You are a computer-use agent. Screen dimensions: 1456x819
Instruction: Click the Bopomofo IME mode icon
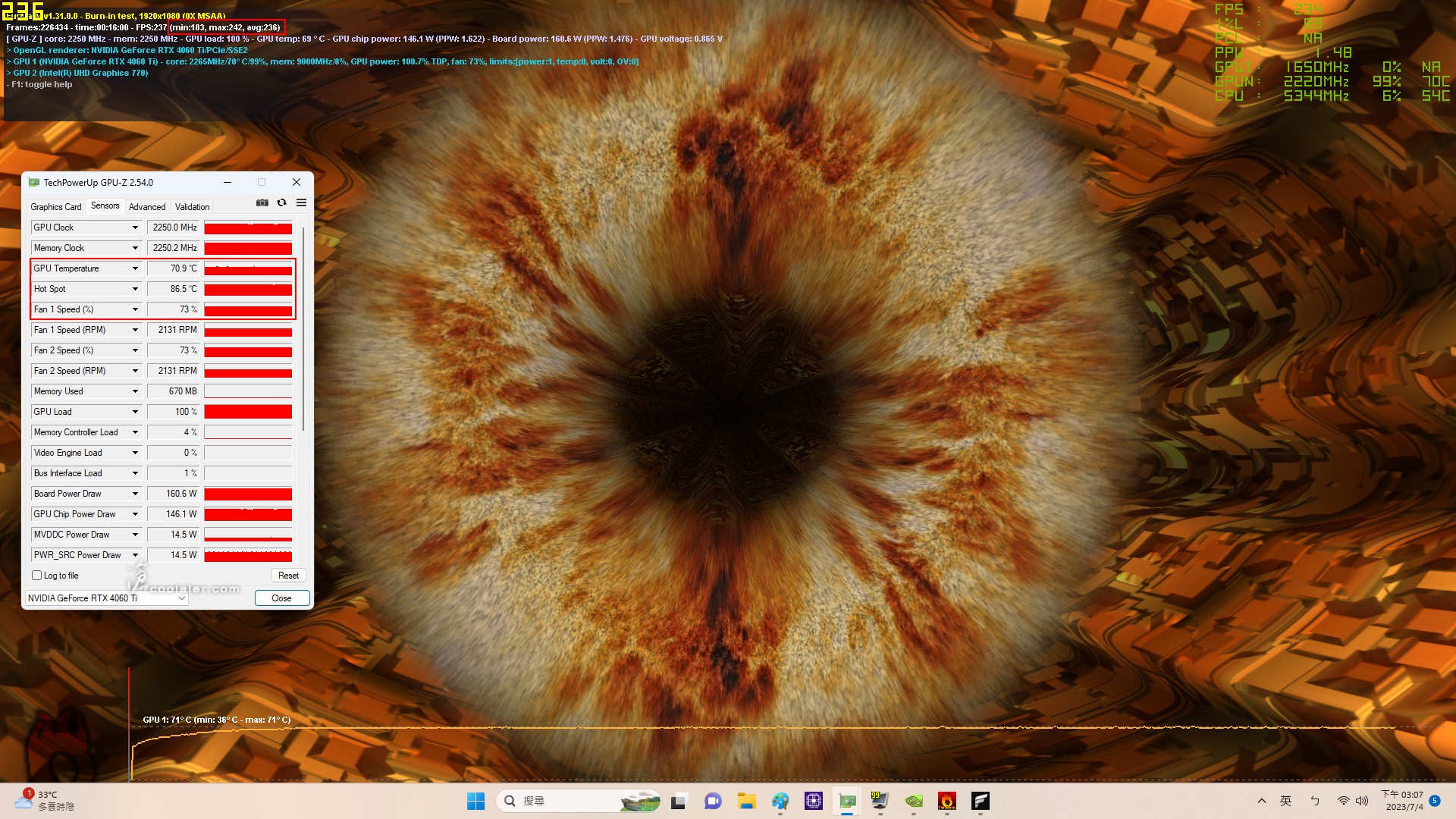click(x=1315, y=801)
